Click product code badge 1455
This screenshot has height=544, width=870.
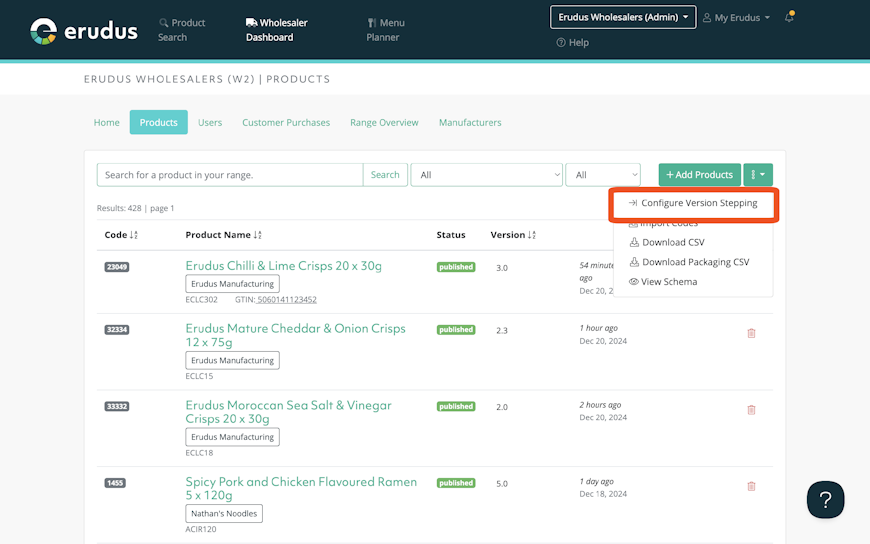115,483
